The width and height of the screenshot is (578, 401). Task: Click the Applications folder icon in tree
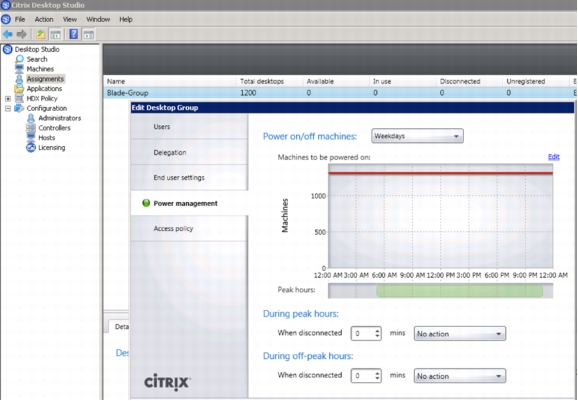tap(19, 88)
